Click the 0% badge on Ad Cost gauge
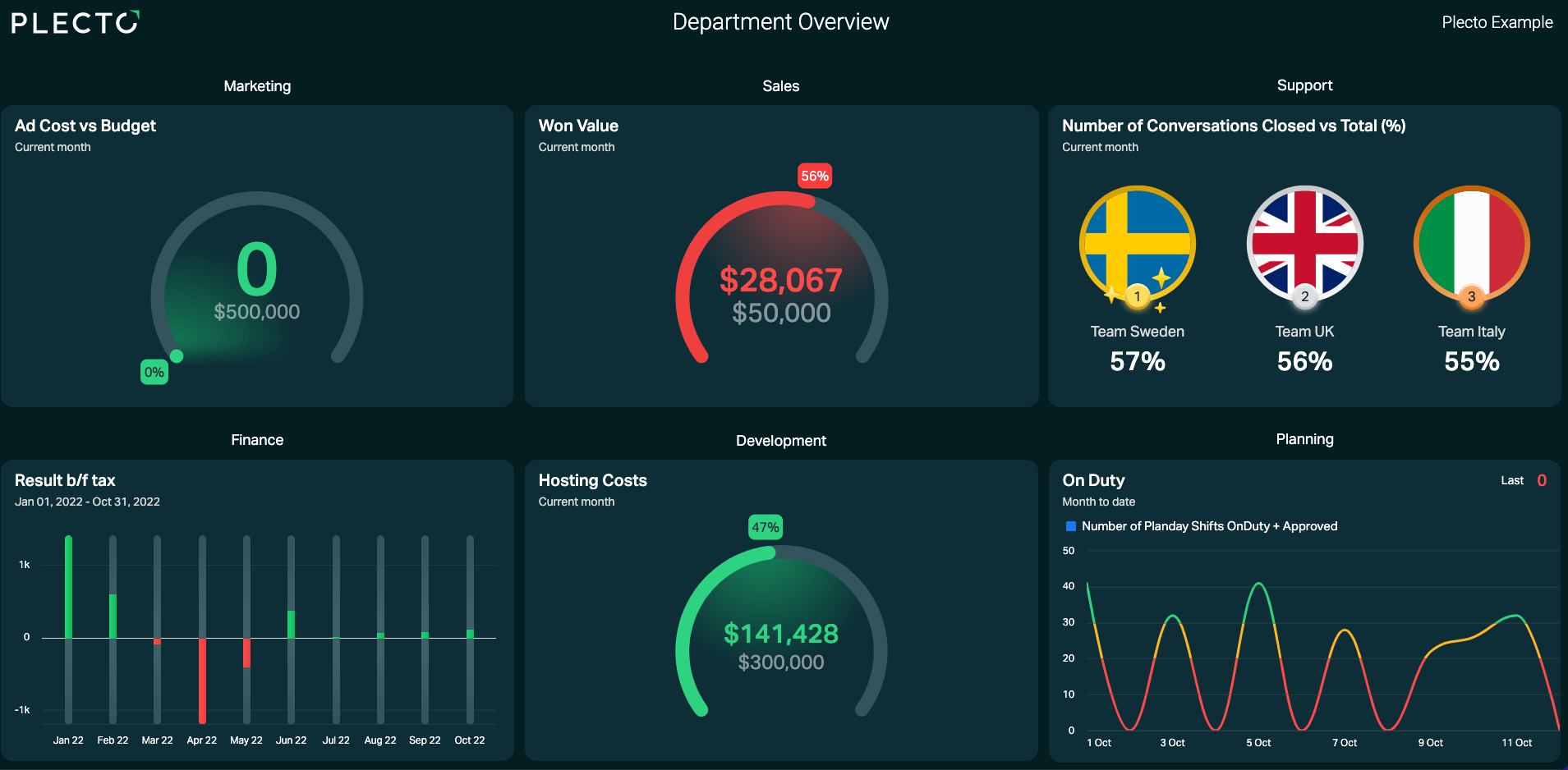 [154, 372]
